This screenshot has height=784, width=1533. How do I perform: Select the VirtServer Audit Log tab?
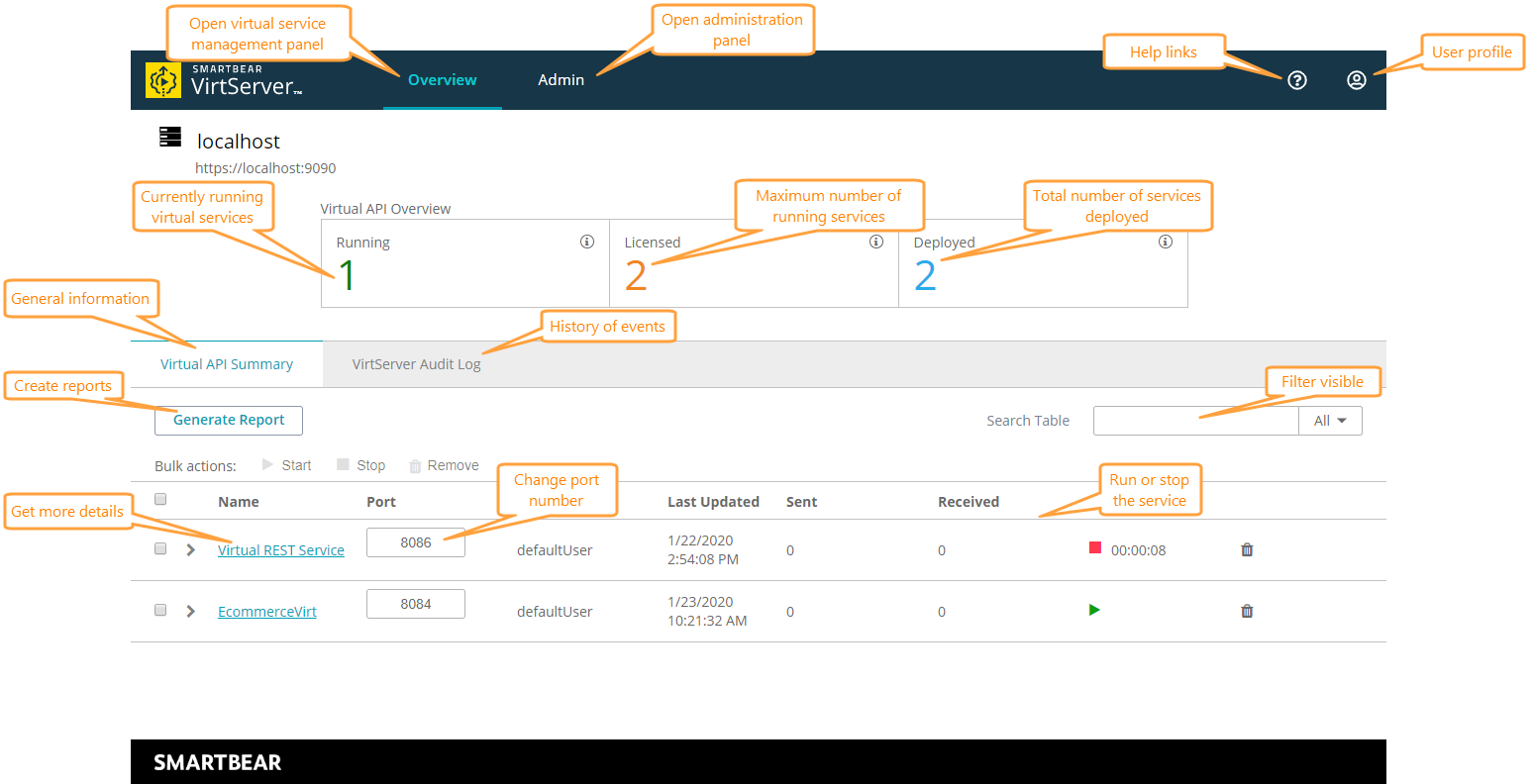[417, 364]
